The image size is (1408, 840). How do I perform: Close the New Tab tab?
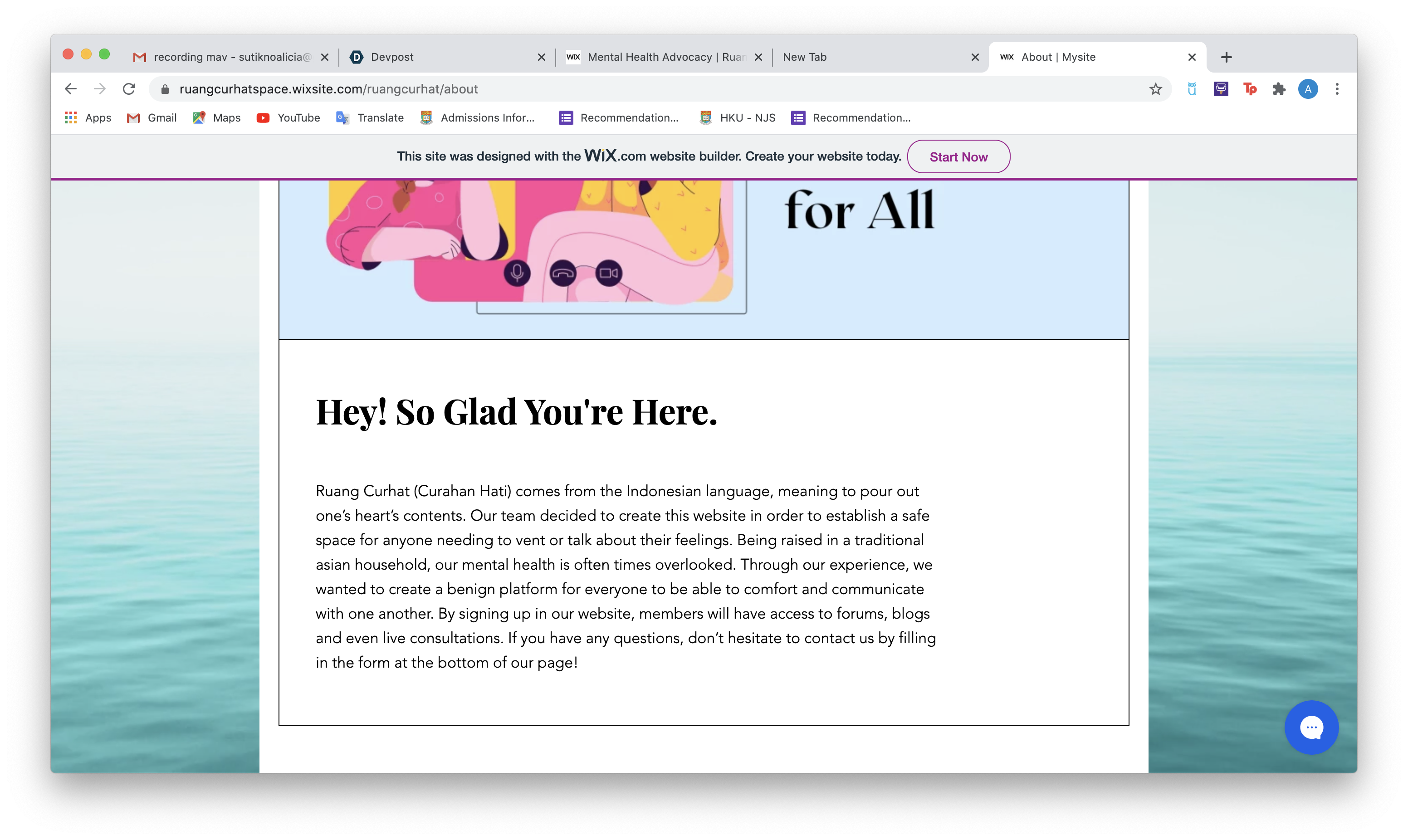[x=975, y=57]
